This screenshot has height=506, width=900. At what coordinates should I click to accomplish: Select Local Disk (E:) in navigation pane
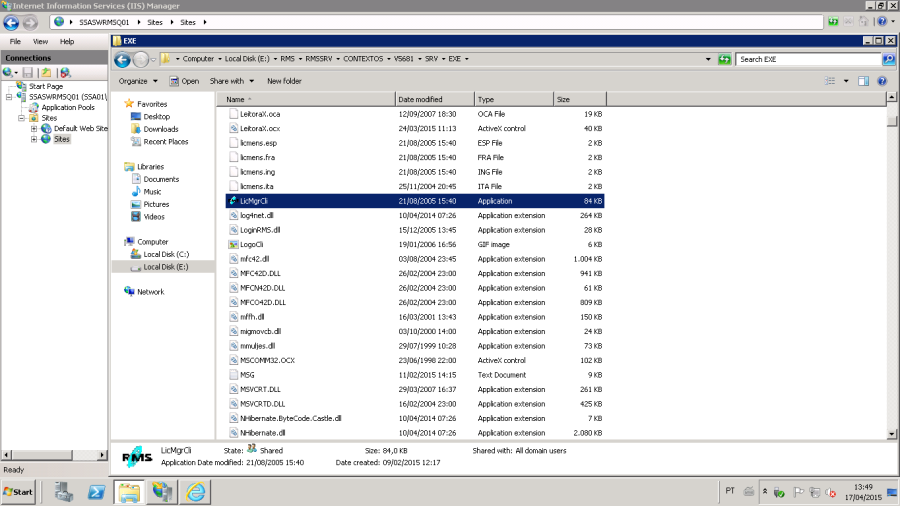[x=165, y=267]
